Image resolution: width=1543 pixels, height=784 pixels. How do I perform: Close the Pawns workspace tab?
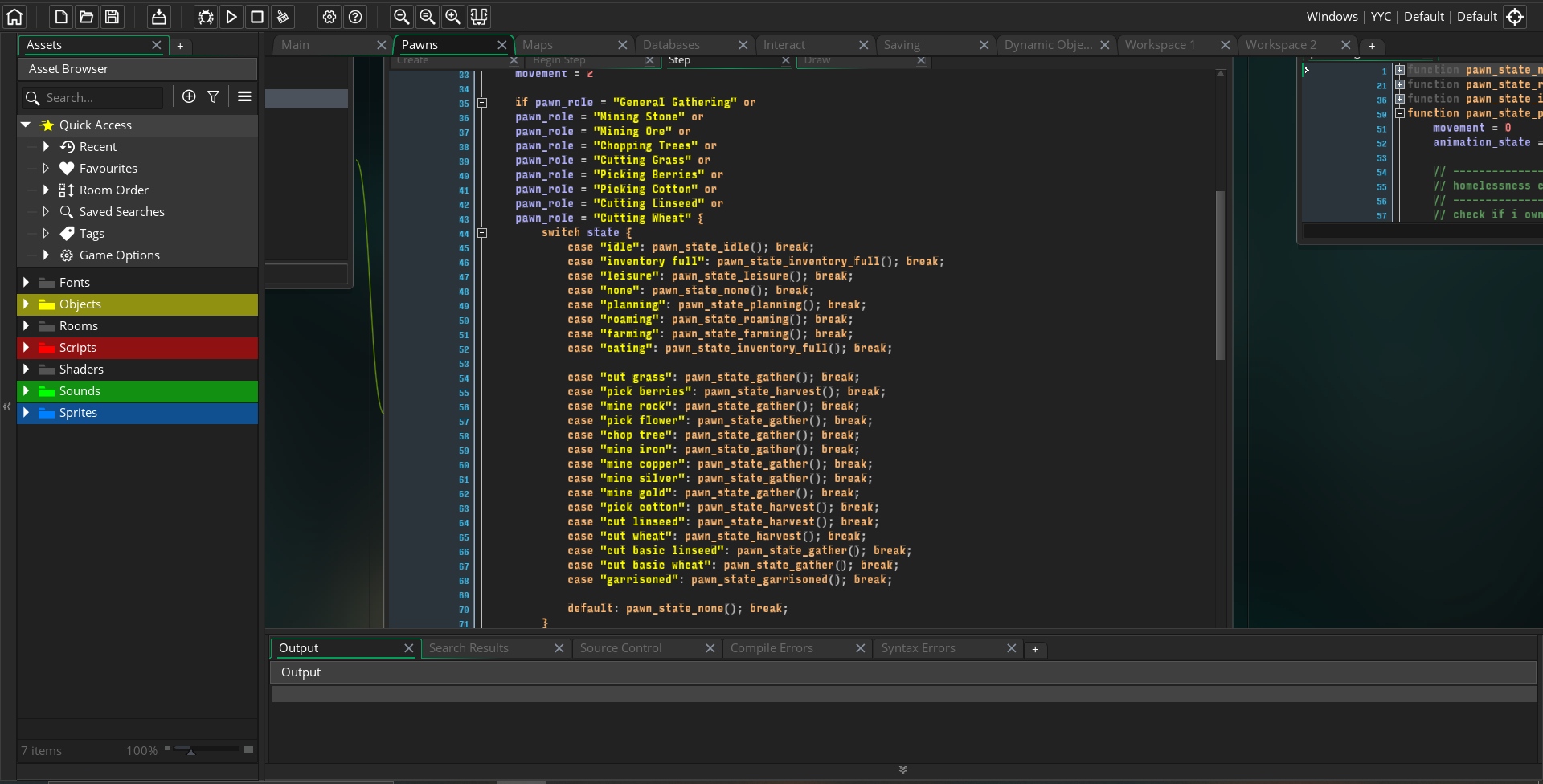click(x=502, y=45)
